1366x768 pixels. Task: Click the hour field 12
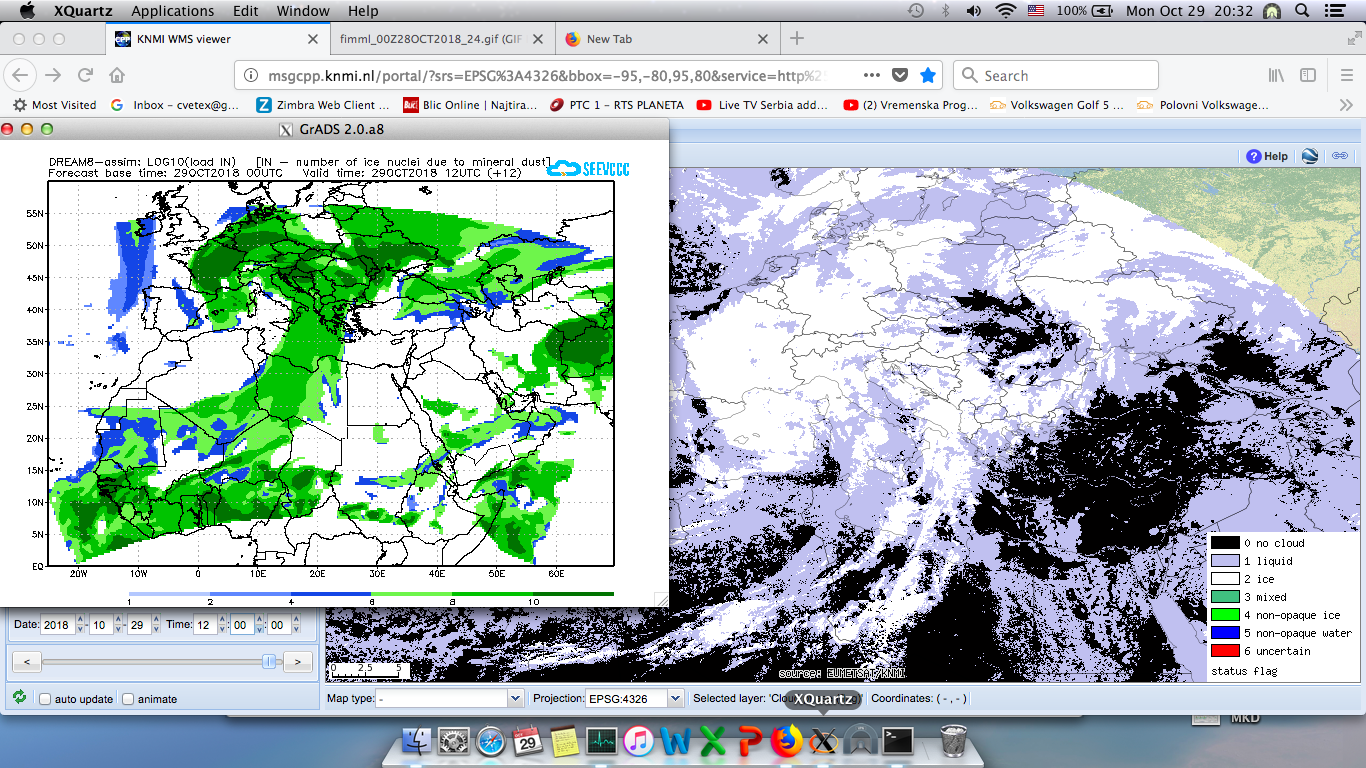(x=205, y=624)
